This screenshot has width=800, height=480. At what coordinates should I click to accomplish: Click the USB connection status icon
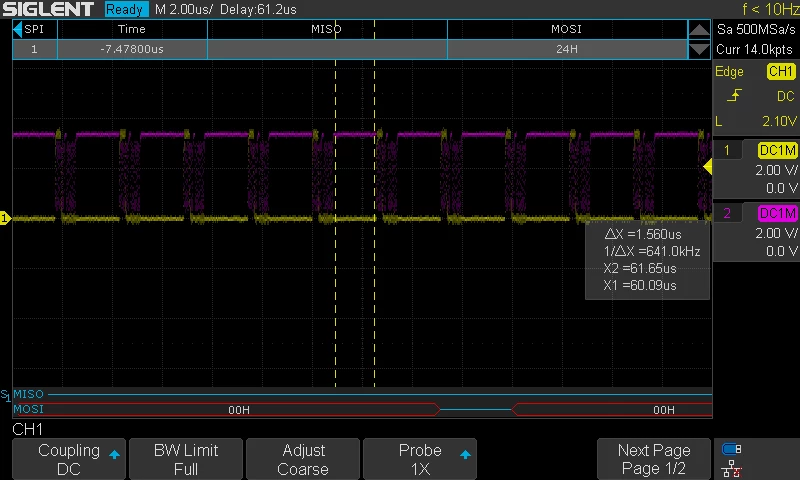pyautogui.click(x=732, y=449)
